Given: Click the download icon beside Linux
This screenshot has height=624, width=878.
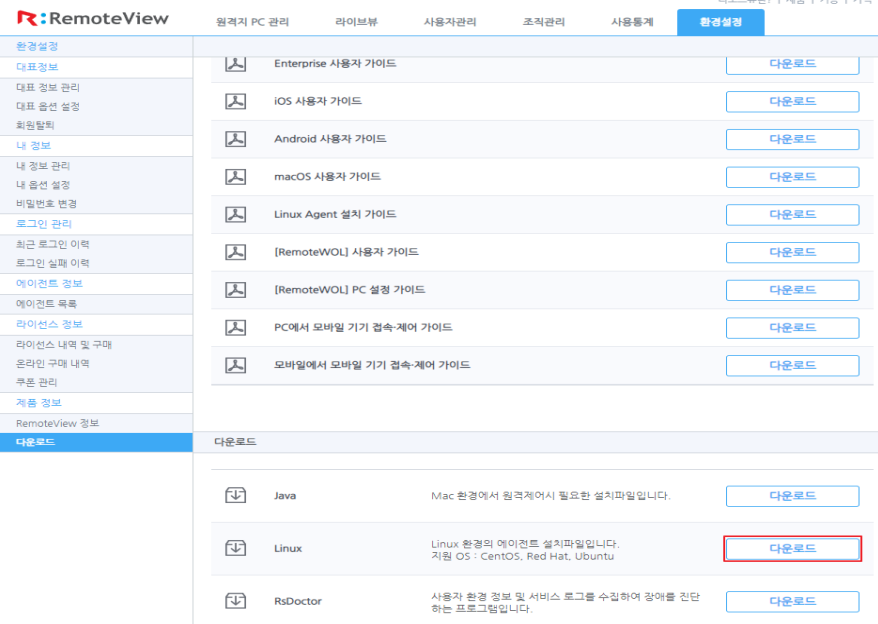Looking at the screenshot, I should [x=235, y=548].
